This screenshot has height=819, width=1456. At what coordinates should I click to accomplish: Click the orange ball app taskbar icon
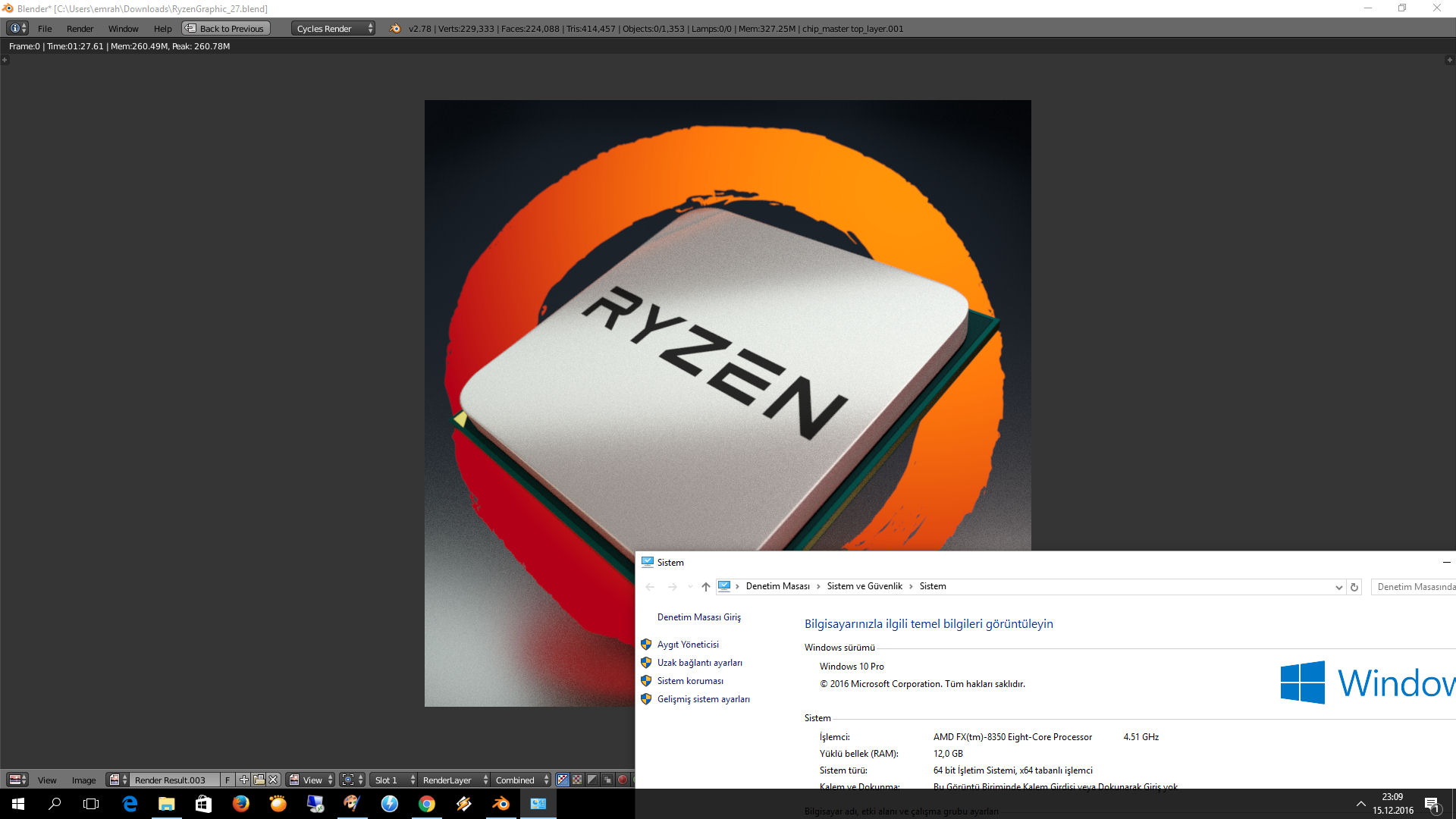point(278,804)
